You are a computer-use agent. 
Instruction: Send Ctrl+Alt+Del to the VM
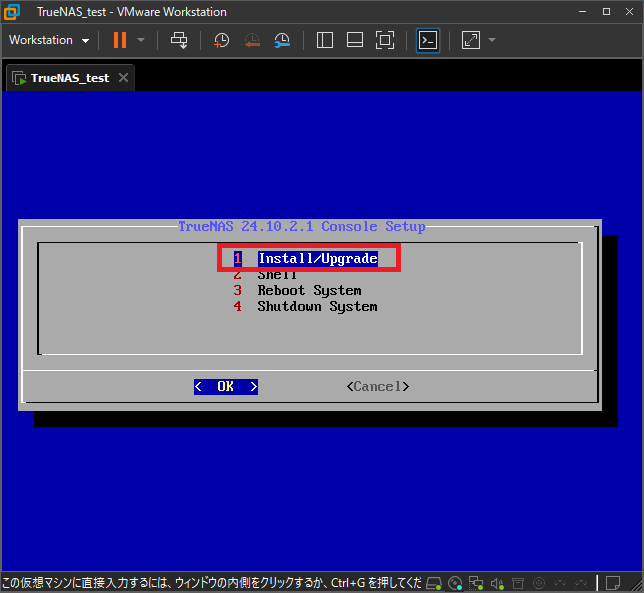179,40
